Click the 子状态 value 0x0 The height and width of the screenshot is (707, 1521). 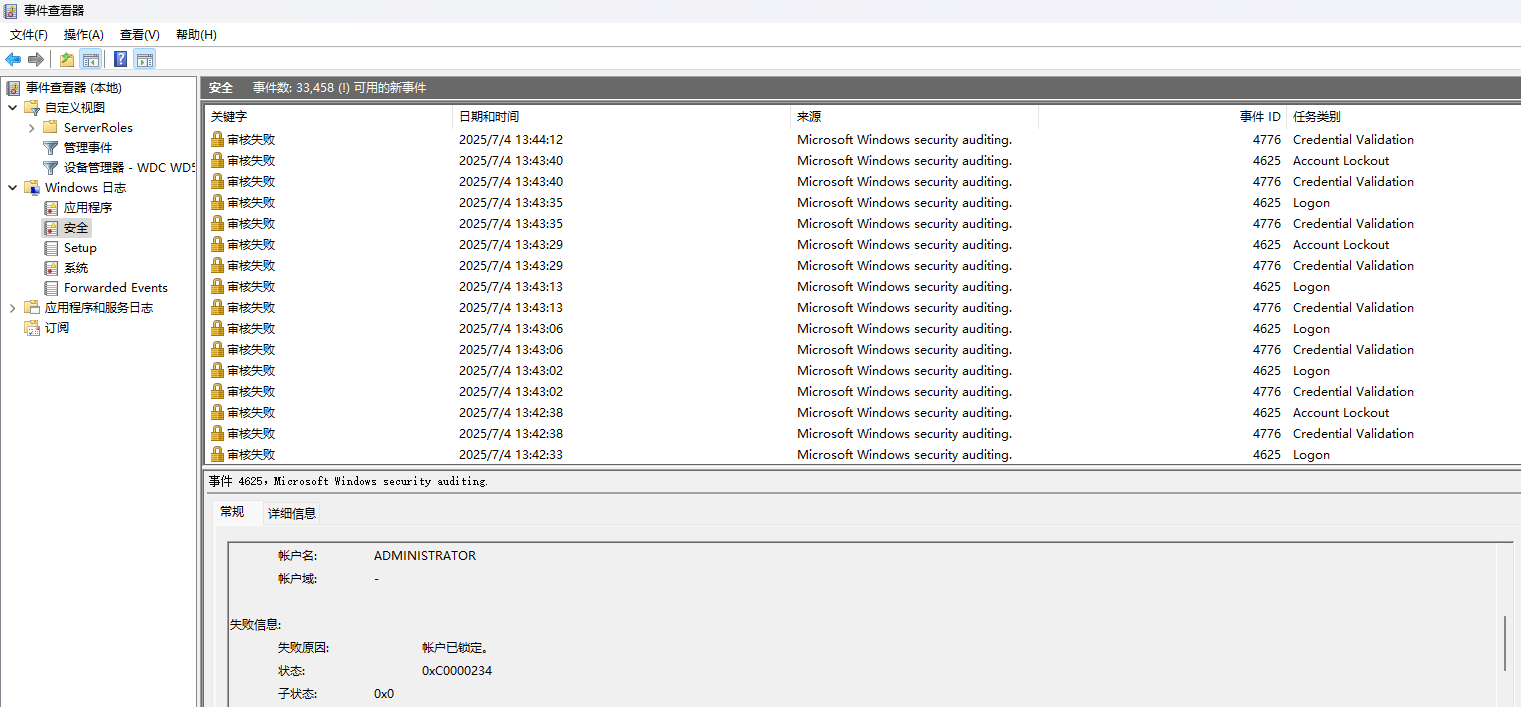point(384,694)
